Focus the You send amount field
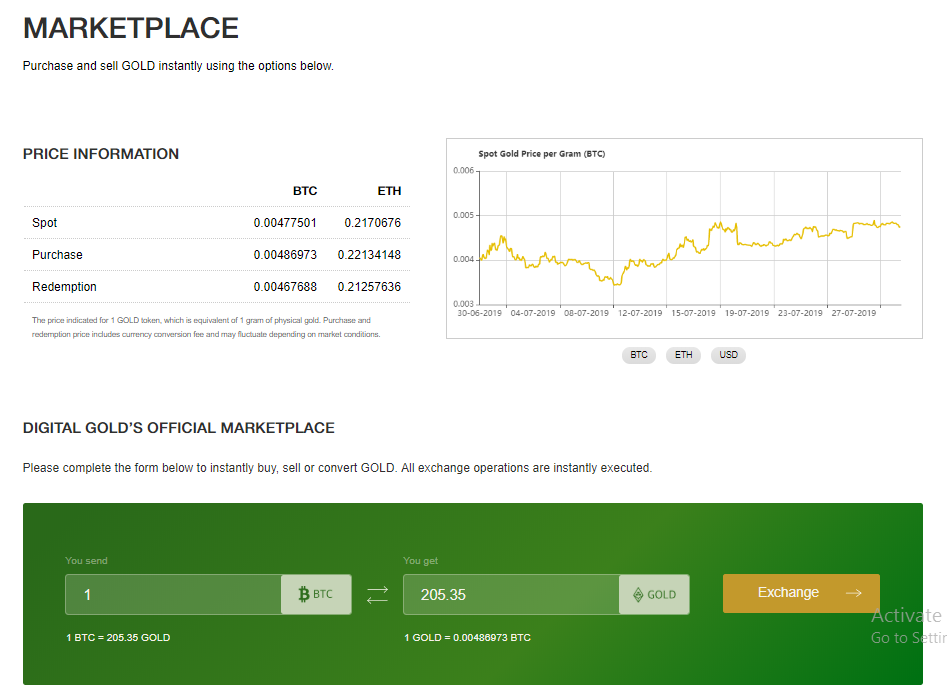 click(x=173, y=594)
